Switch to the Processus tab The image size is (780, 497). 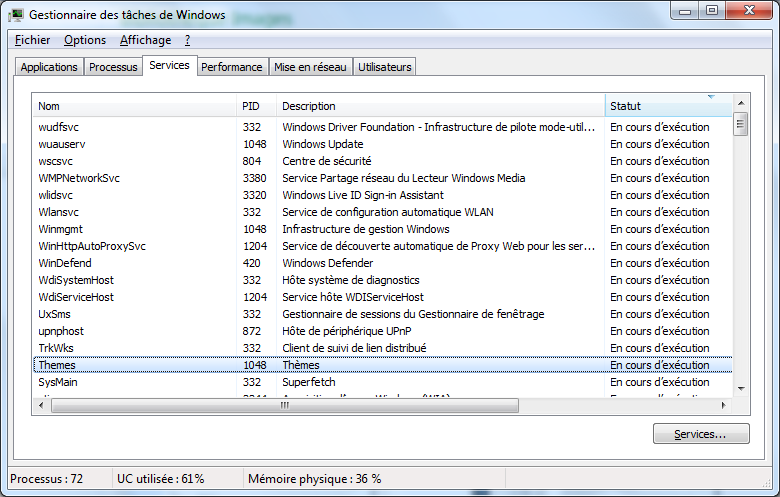click(x=113, y=67)
